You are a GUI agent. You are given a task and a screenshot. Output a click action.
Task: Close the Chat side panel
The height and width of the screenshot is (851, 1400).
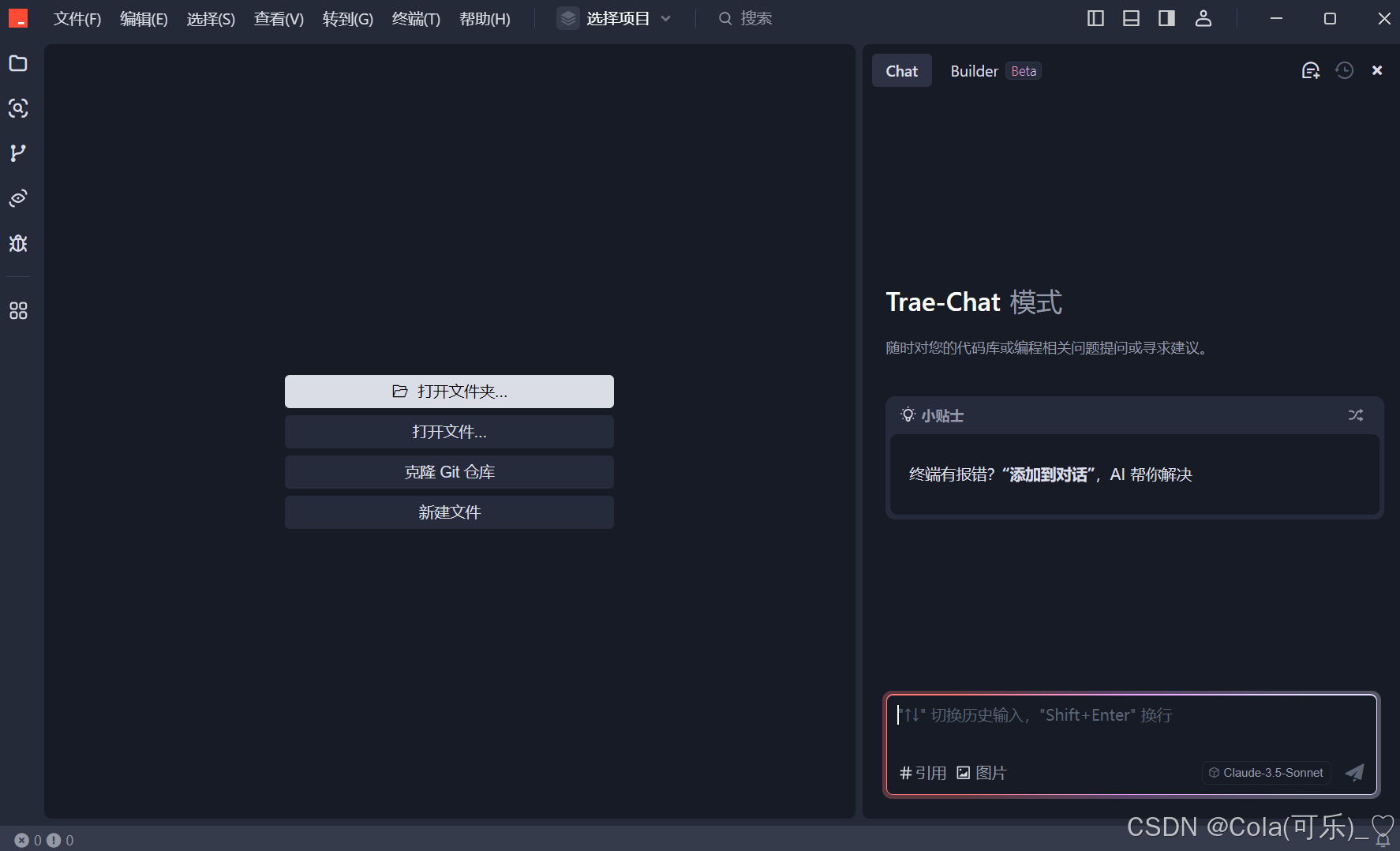coord(1377,71)
